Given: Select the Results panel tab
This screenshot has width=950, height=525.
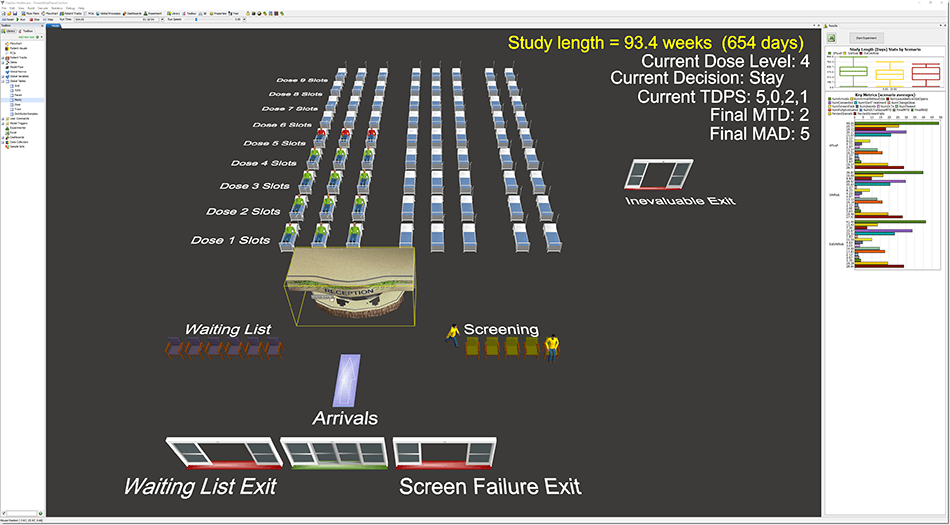Looking at the screenshot, I should [831, 26].
